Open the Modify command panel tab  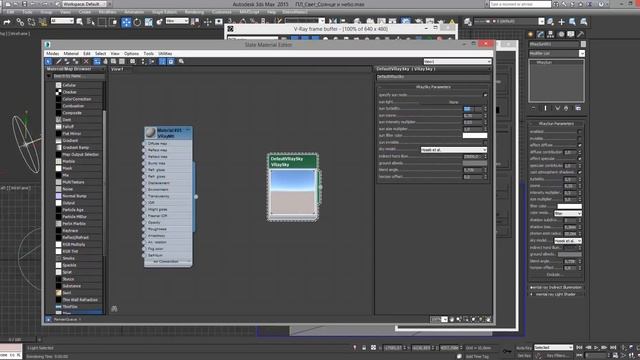tap(541, 34)
